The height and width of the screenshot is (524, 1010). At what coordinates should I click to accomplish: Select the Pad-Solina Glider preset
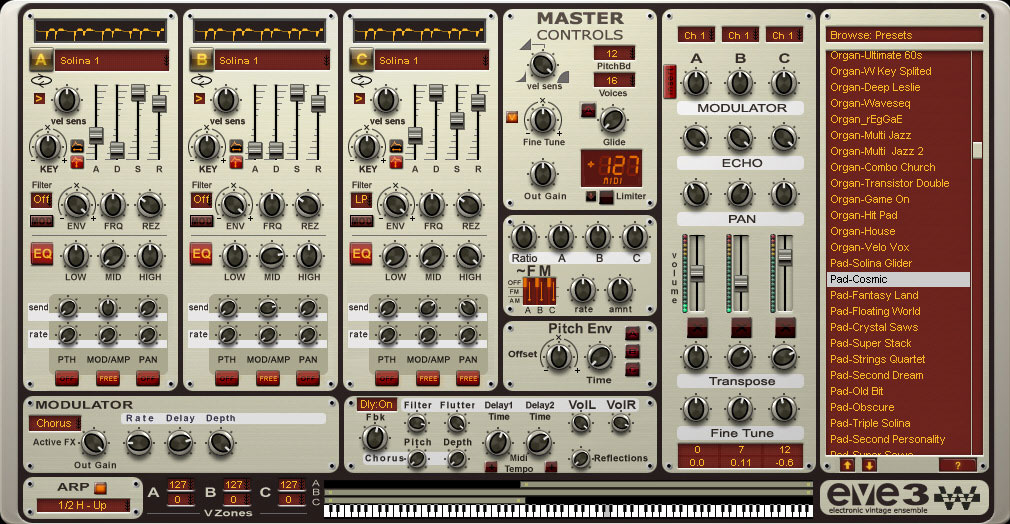(x=898, y=263)
